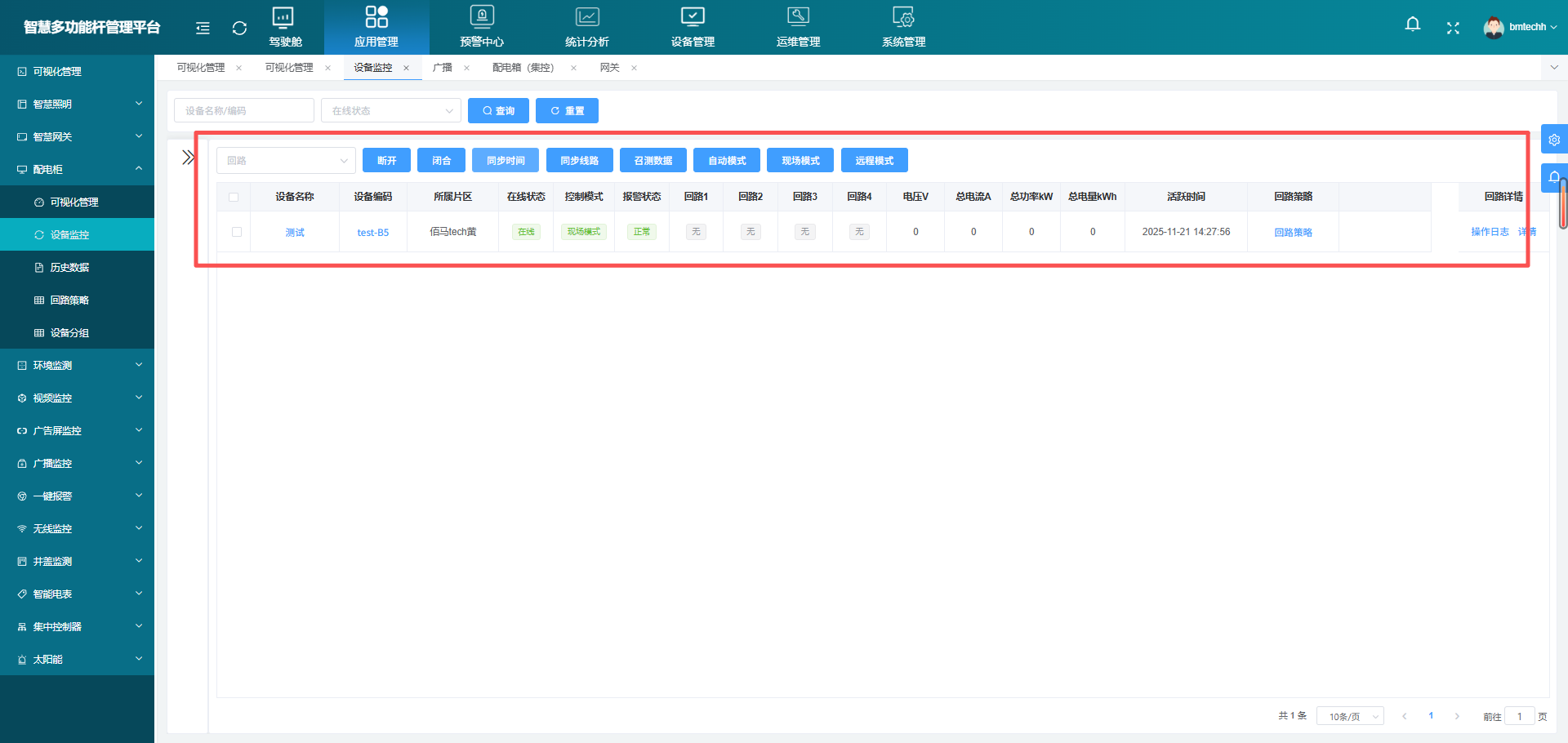Image resolution: width=1568 pixels, height=743 pixels.
Task: Select 历史数据 in the sidebar
Action: 69,267
